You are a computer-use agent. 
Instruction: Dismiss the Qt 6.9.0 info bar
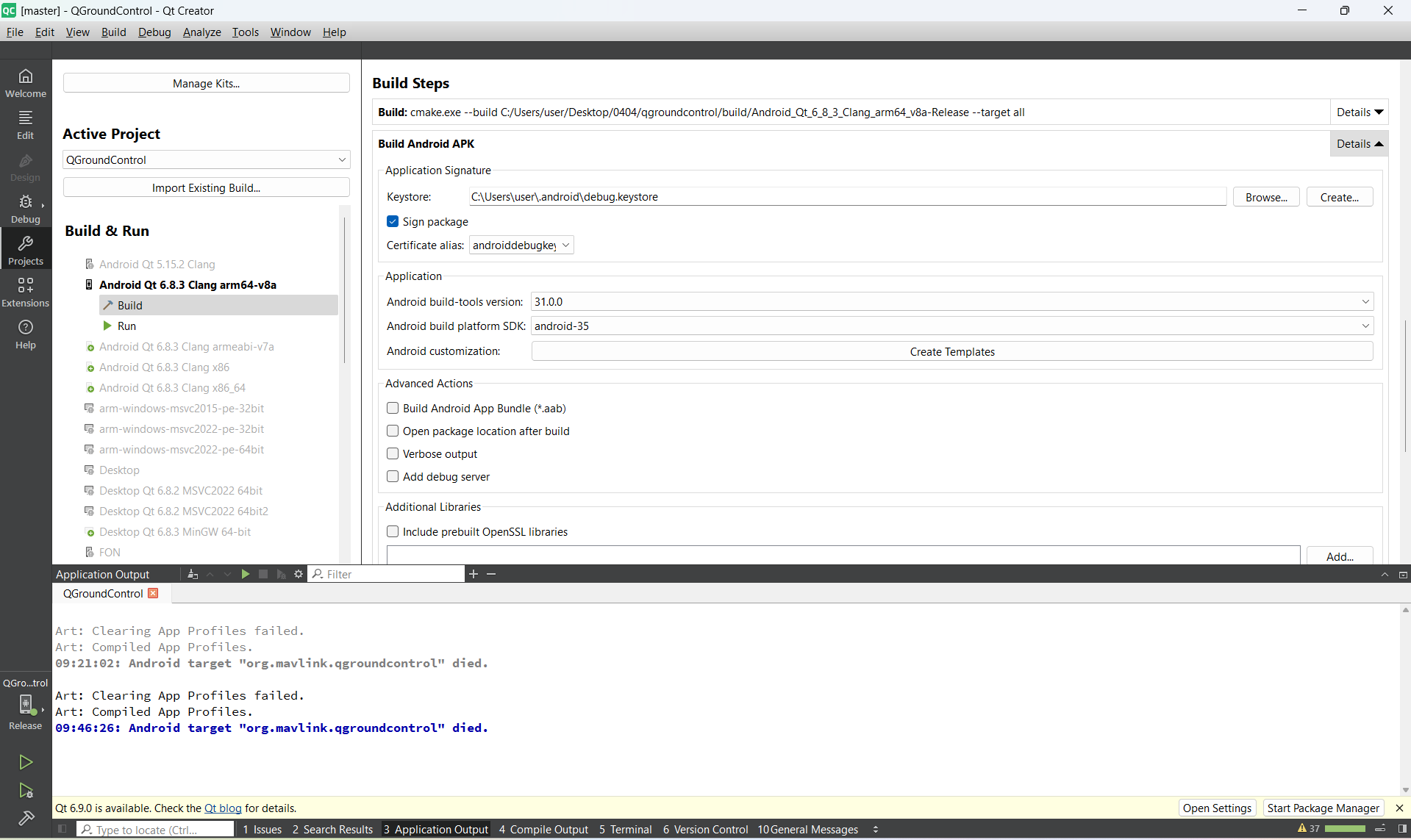point(1399,808)
